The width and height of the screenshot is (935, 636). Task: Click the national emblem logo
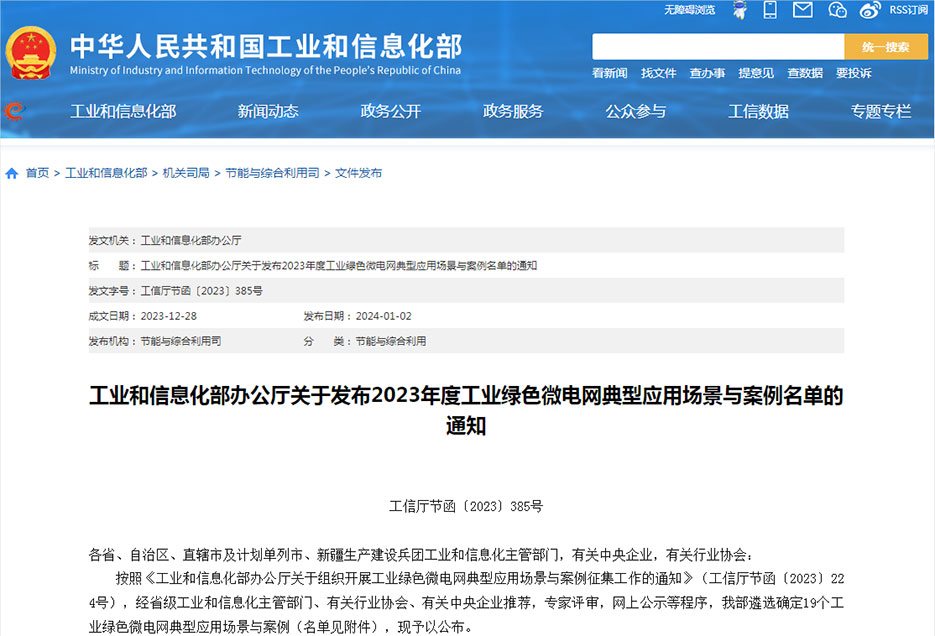tap(32, 53)
